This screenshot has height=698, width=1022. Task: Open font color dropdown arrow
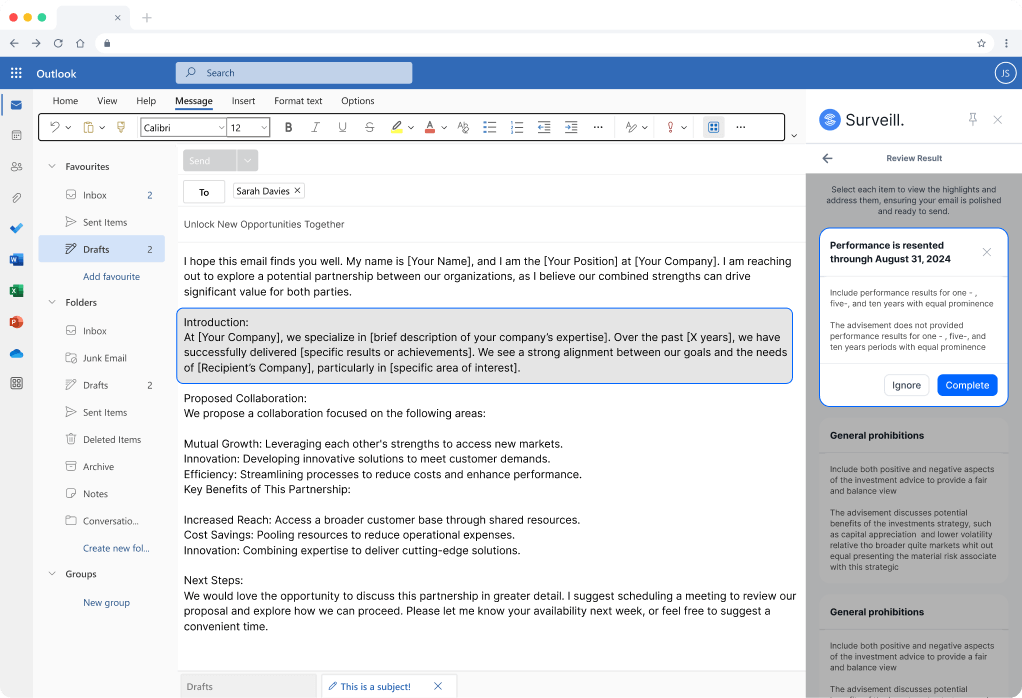point(444,128)
